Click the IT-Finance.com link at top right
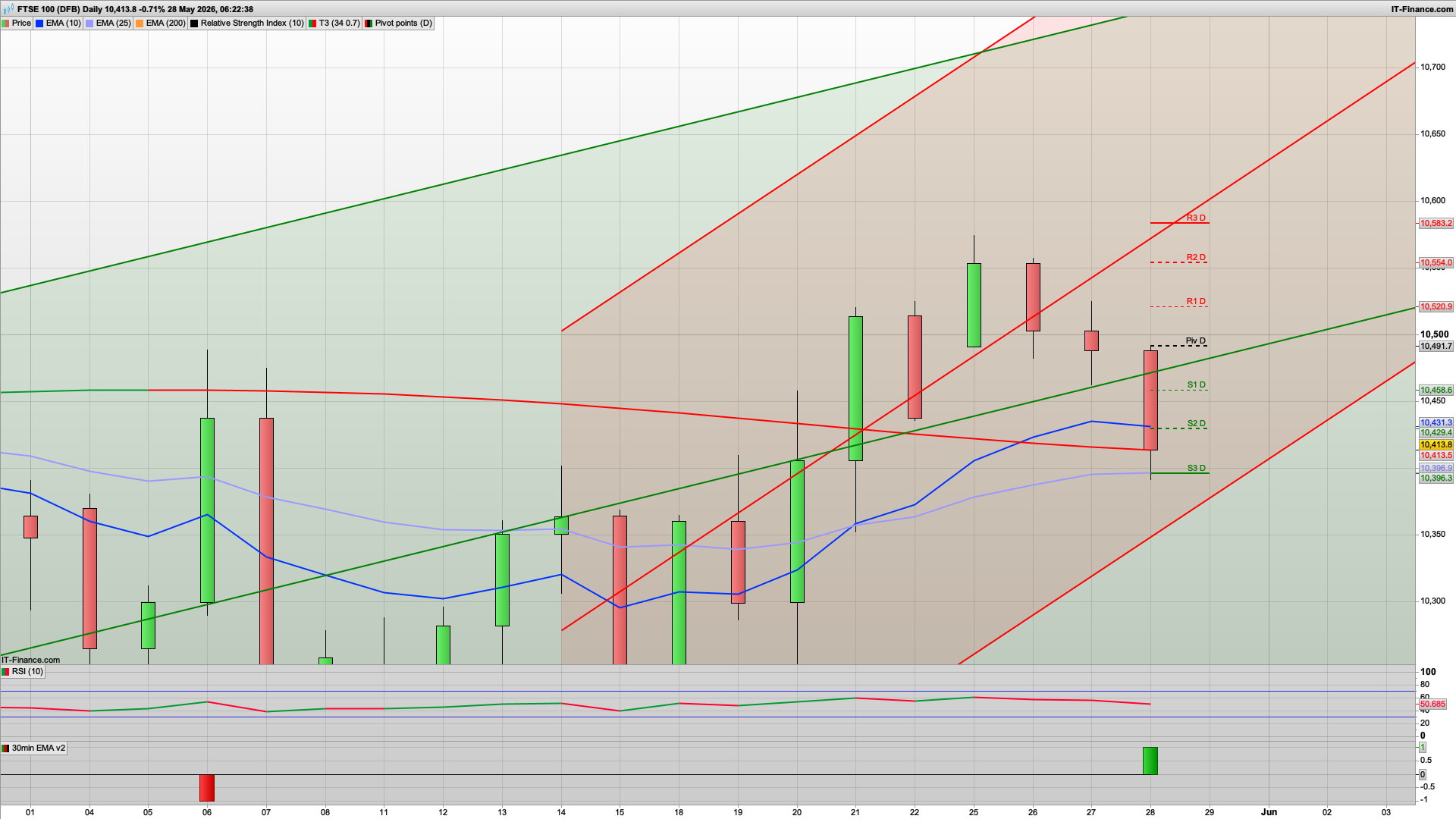 [x=1422, y=9]
